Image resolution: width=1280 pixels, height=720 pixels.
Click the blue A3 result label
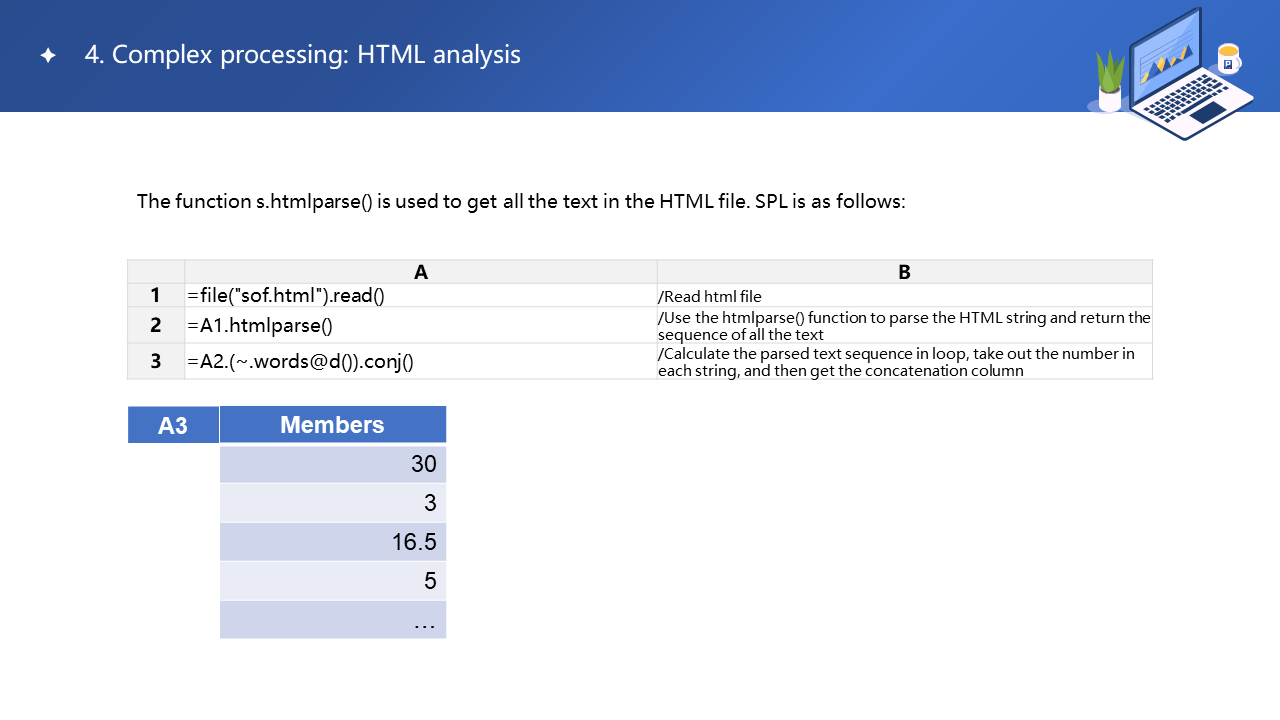click(173, 425)
